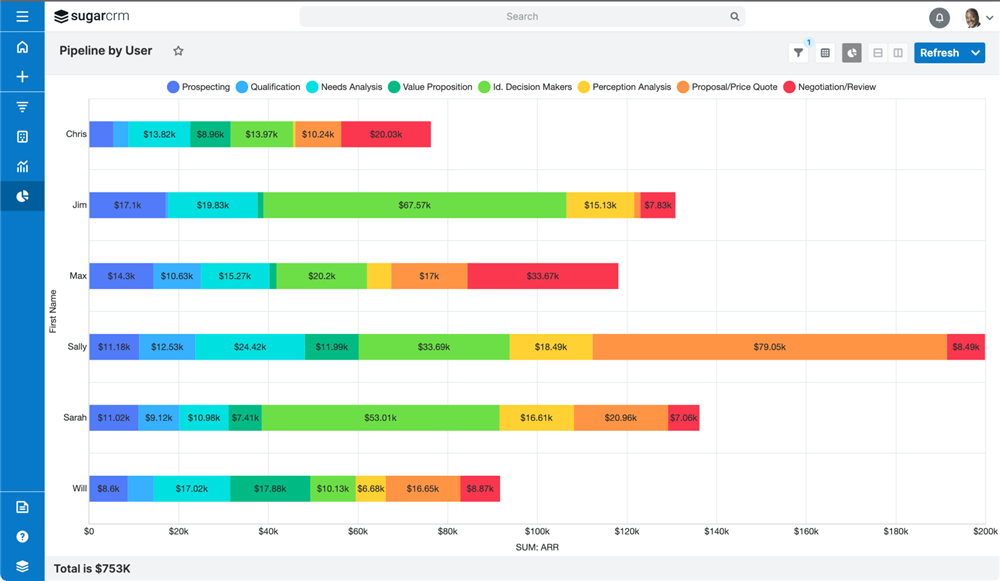Open the Forecasts chart sidebar item
This screenshot has height=581, width=1000.
[22, 167]
